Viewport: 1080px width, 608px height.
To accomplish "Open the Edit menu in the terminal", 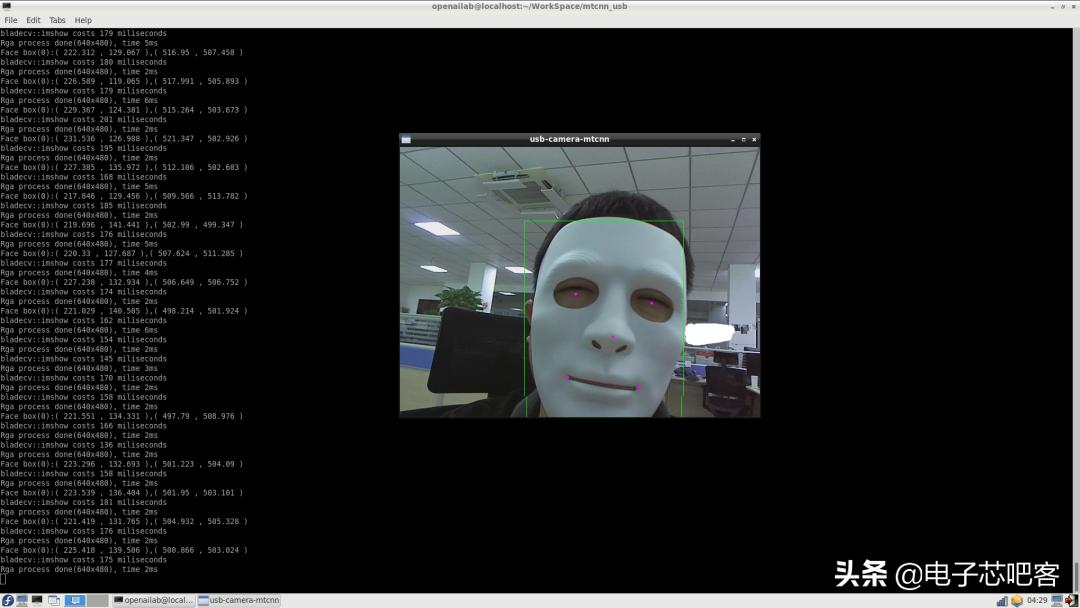I will (33, 20).
